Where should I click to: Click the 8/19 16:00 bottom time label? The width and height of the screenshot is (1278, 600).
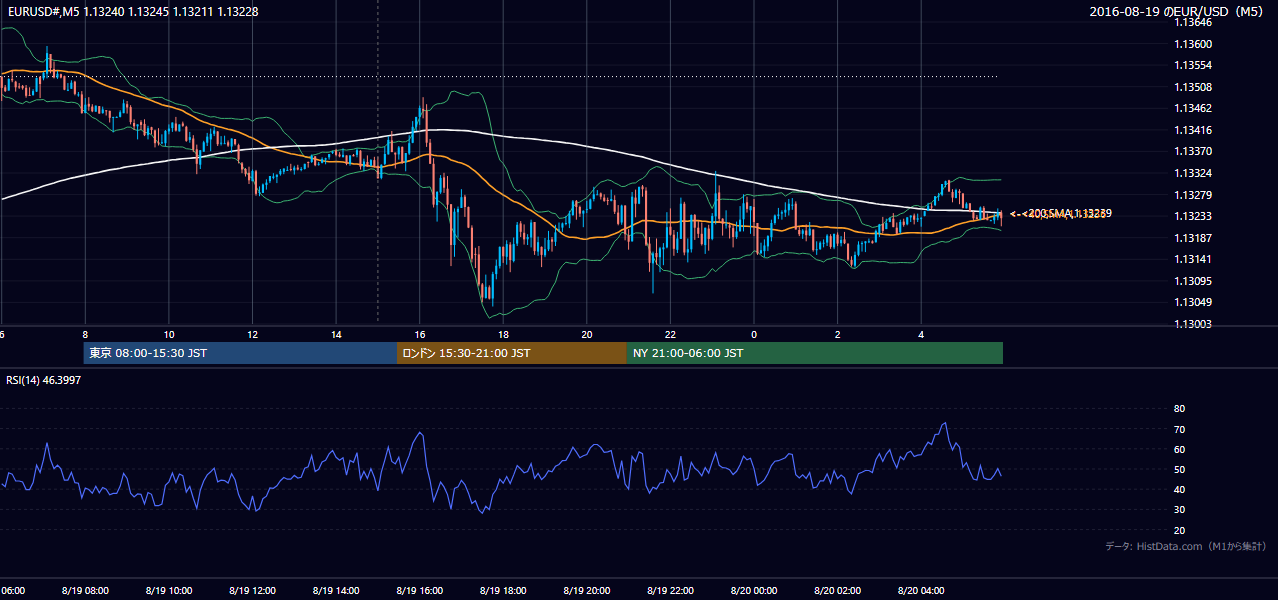coord(419,591)
